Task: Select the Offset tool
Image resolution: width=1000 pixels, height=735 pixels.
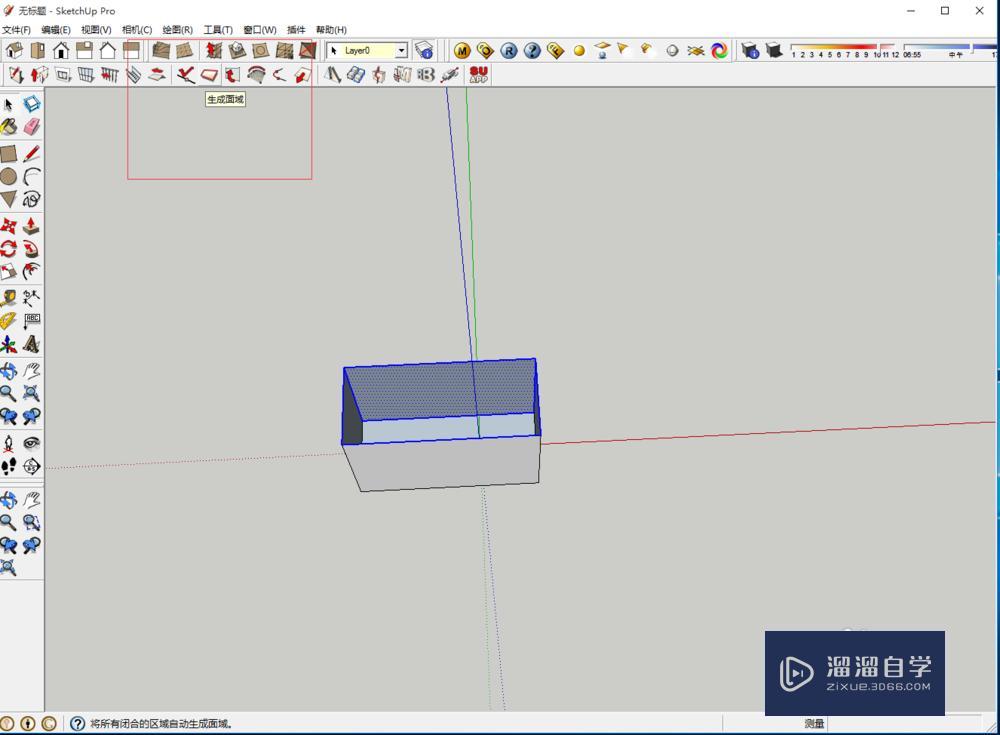Action: point(31,272)
